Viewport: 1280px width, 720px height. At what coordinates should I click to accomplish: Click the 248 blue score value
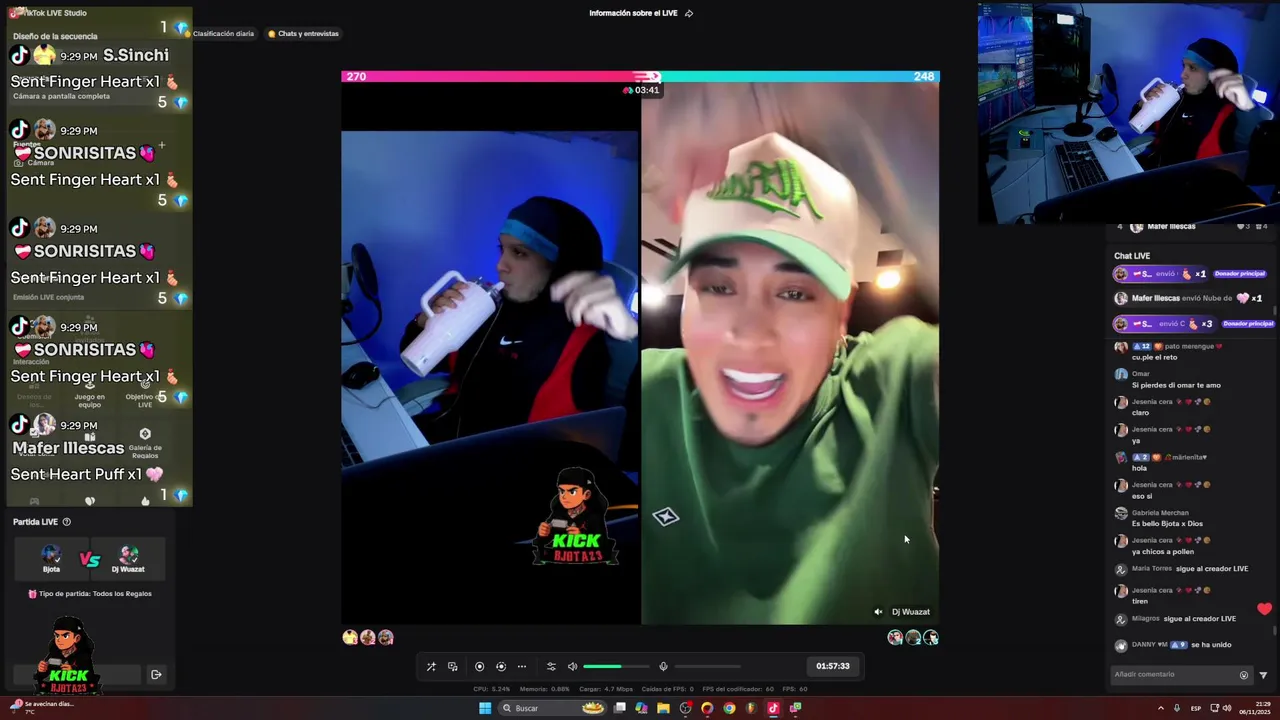pyautogui.click(x=923, y=76)
